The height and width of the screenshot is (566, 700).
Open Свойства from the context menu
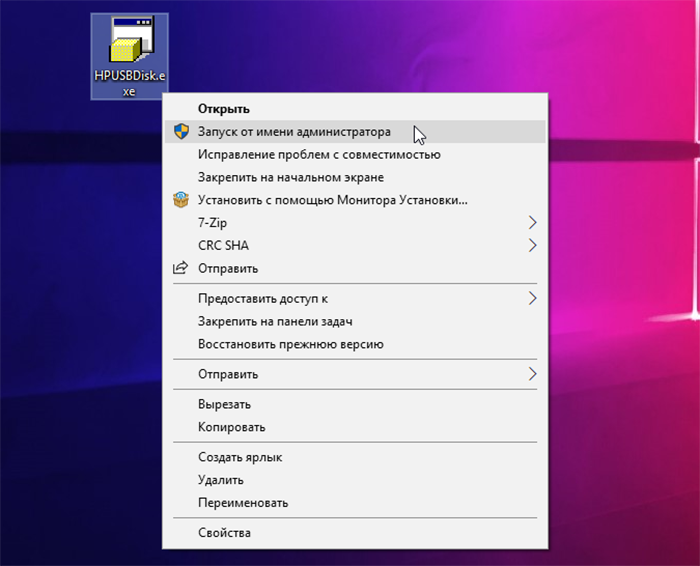355,533
